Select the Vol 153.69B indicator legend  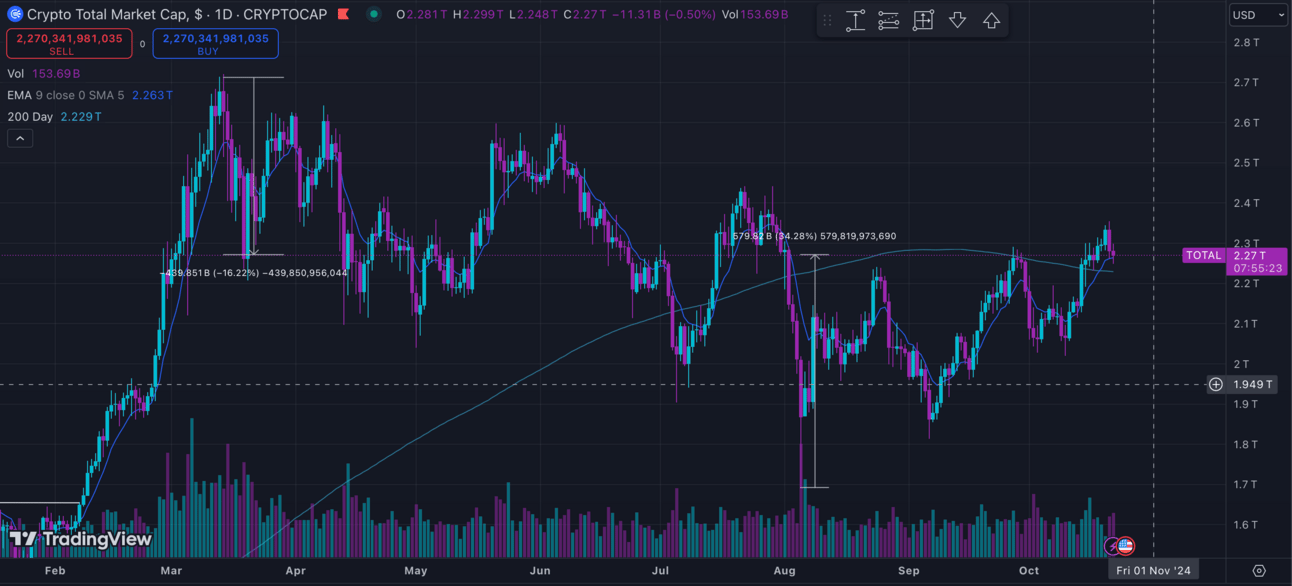43,74
